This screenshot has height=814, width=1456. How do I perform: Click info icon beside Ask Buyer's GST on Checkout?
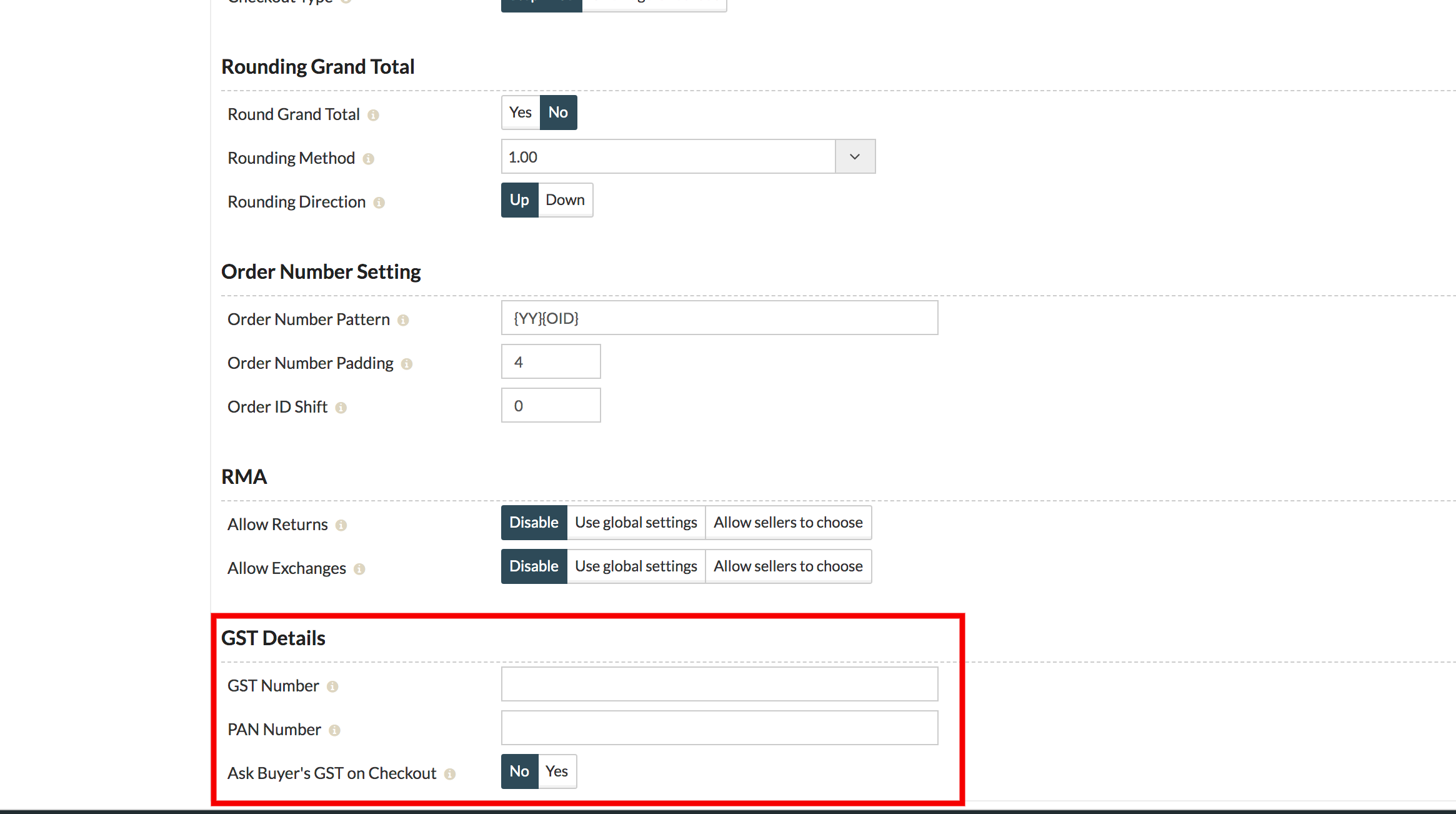450,774
